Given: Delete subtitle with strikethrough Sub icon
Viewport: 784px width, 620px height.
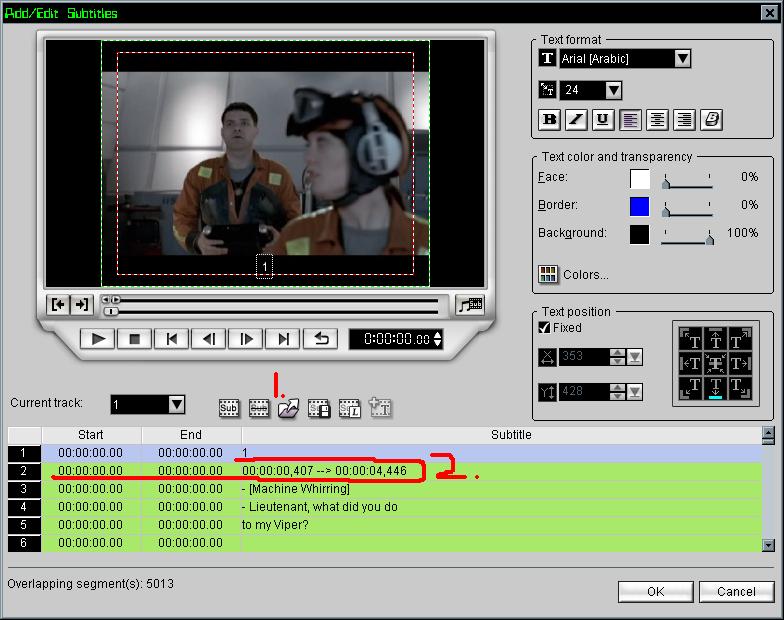Looking at the screenshot, I should click(x=258, y=408).
